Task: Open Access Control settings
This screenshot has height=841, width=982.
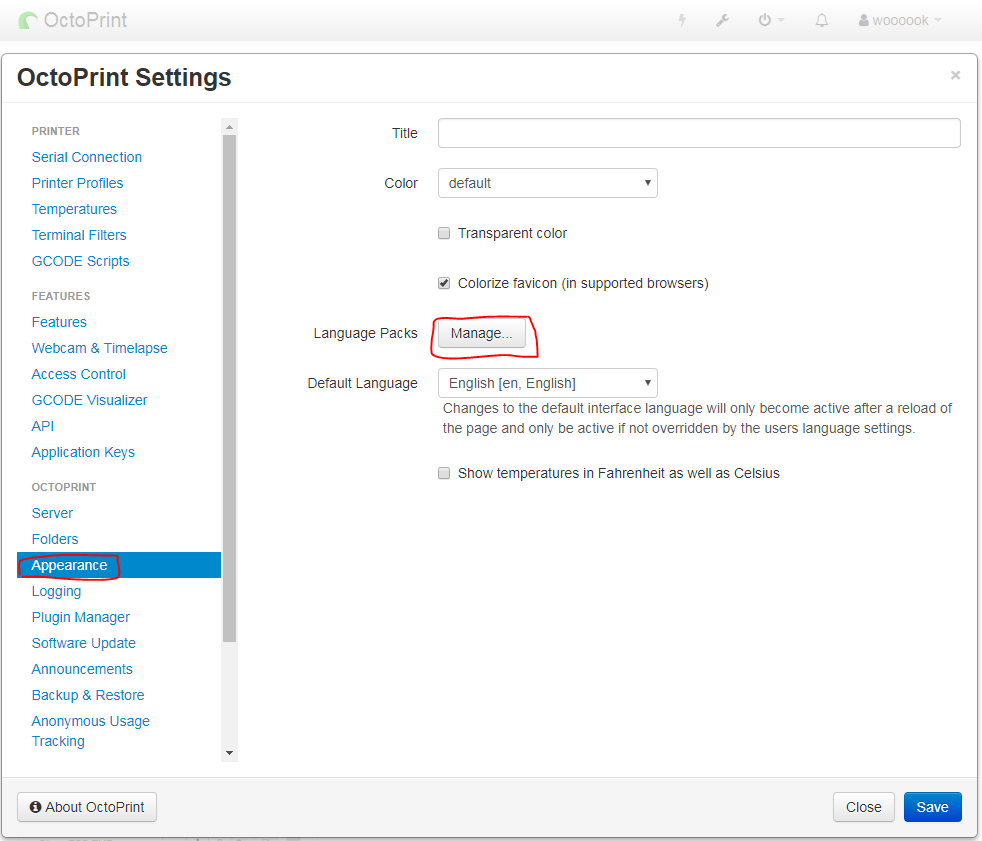Action: 79,374
